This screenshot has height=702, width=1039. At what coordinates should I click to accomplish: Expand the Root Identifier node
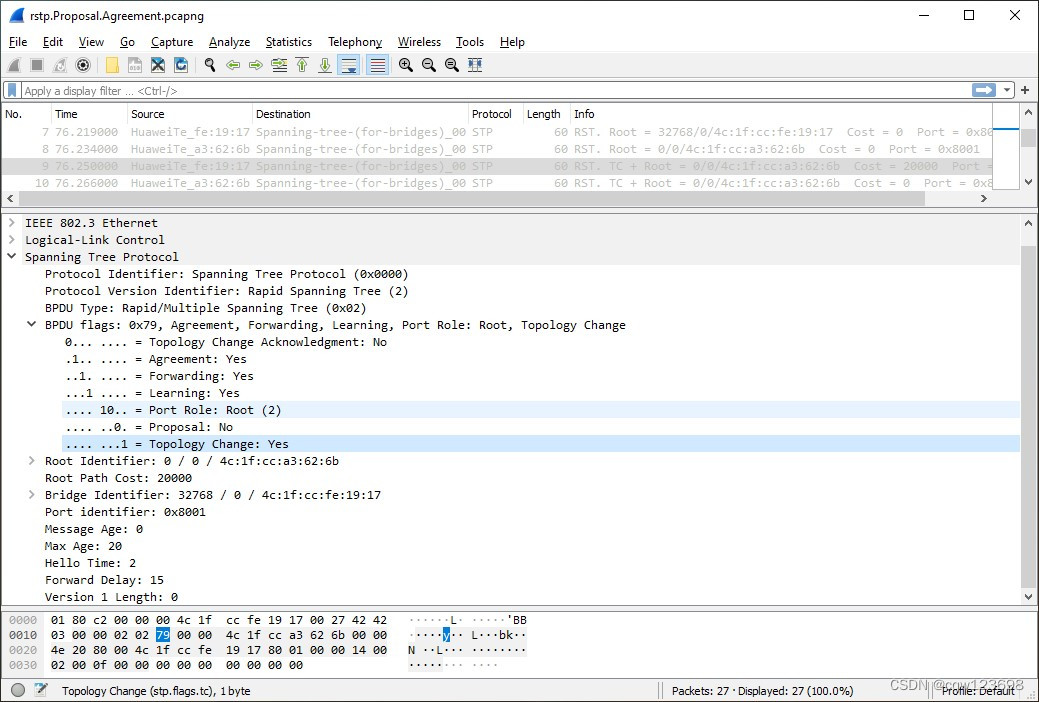click(x=31, y=460)
